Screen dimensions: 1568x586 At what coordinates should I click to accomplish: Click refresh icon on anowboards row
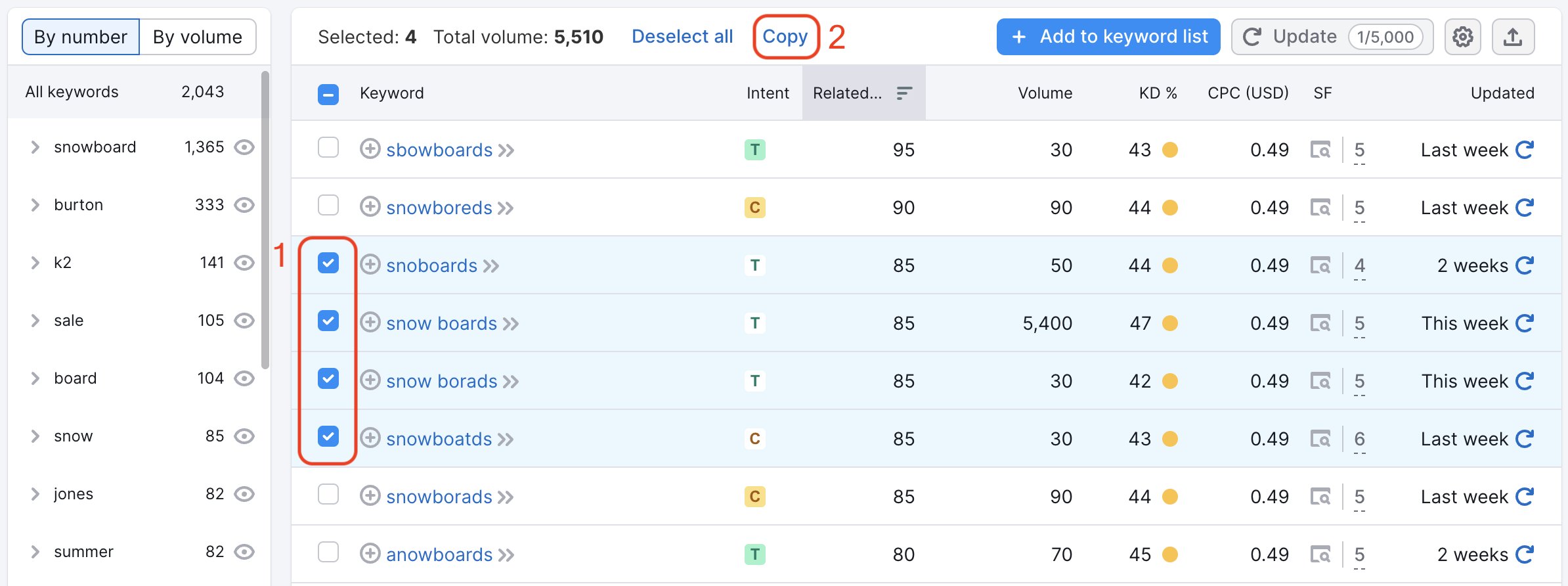1525,554
